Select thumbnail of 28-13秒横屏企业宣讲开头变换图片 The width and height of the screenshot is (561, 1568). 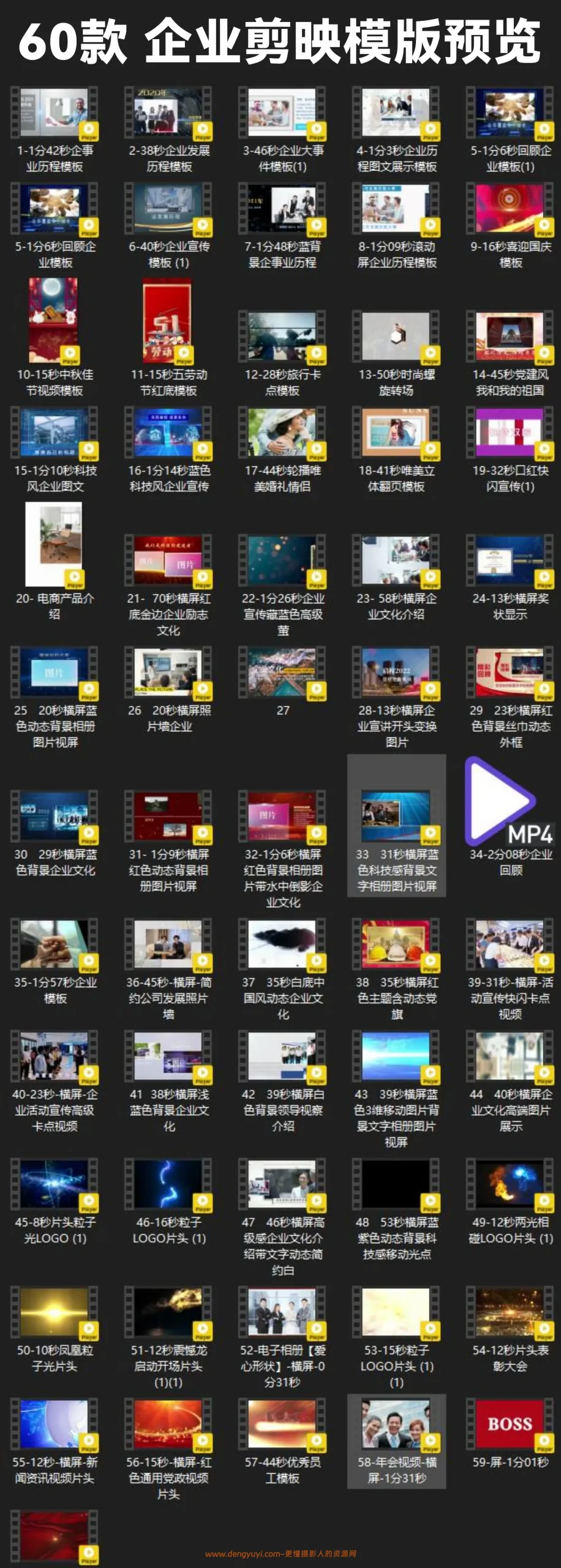(x=396, y=674)
